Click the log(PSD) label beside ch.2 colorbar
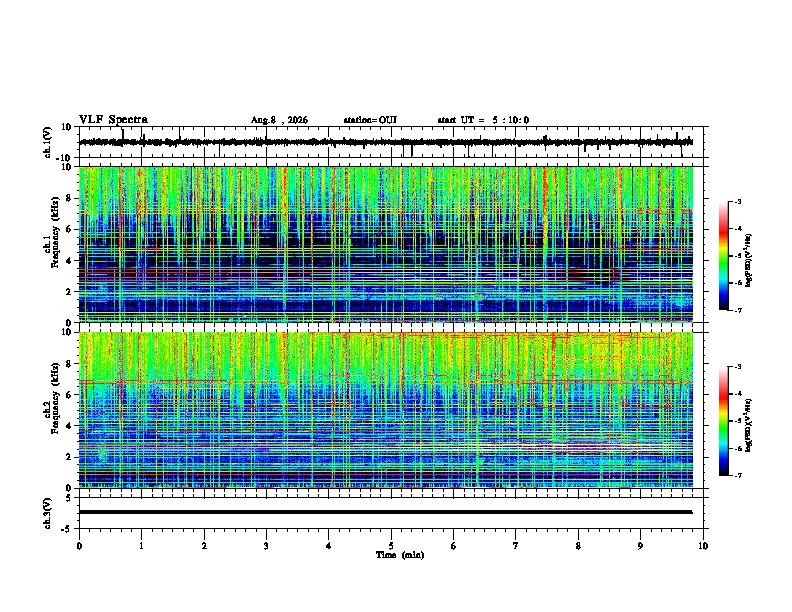Screen dimensions: 792x612 pos(749,425)
